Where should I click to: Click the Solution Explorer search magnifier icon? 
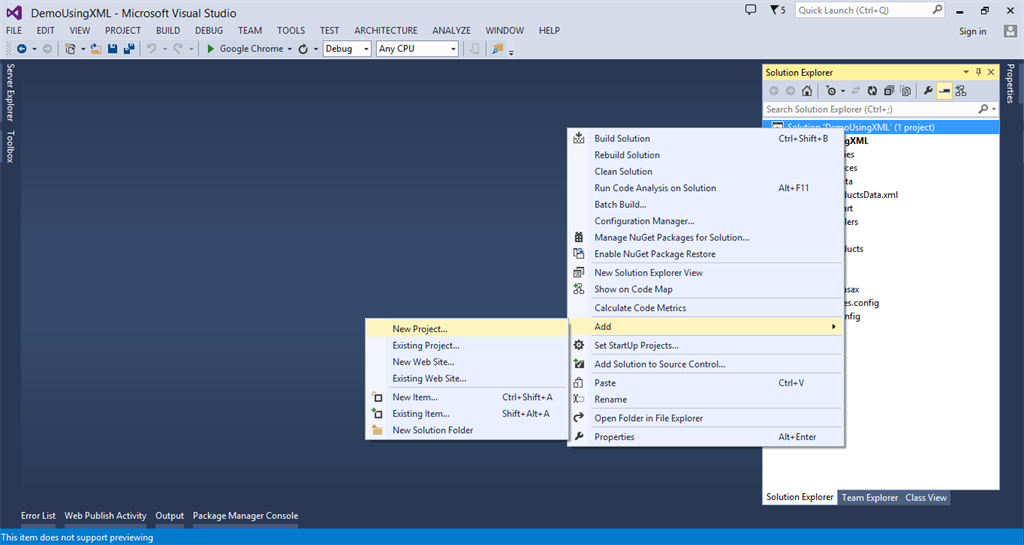(x=984, y=109)
